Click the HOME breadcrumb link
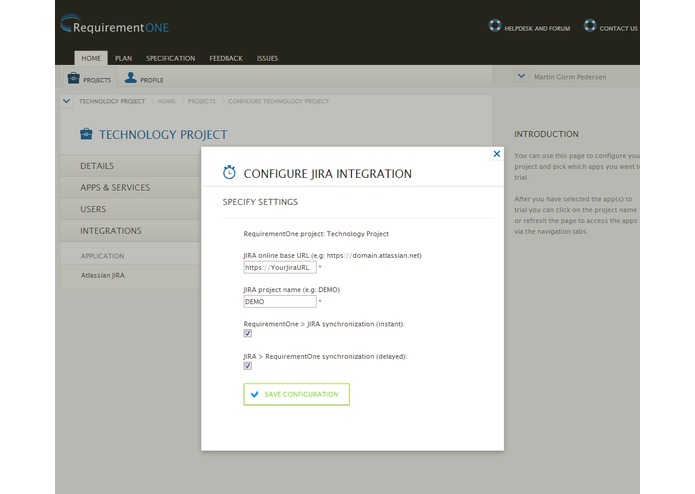The image size is (695, 494). 167,101
